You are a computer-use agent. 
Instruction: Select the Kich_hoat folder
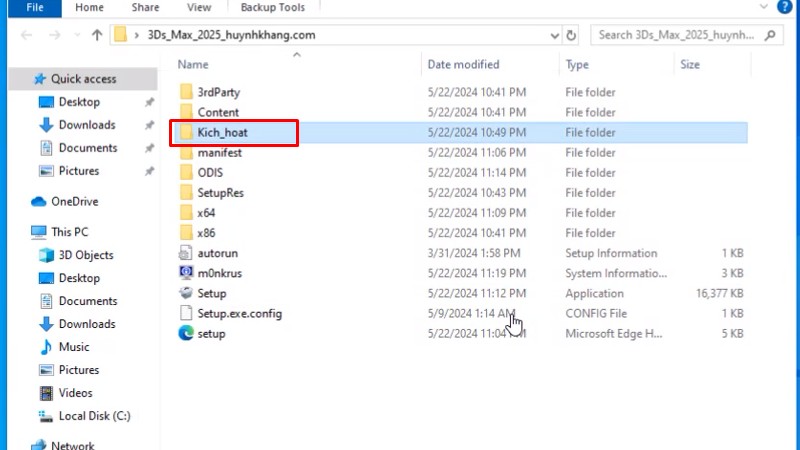[222, 133]
